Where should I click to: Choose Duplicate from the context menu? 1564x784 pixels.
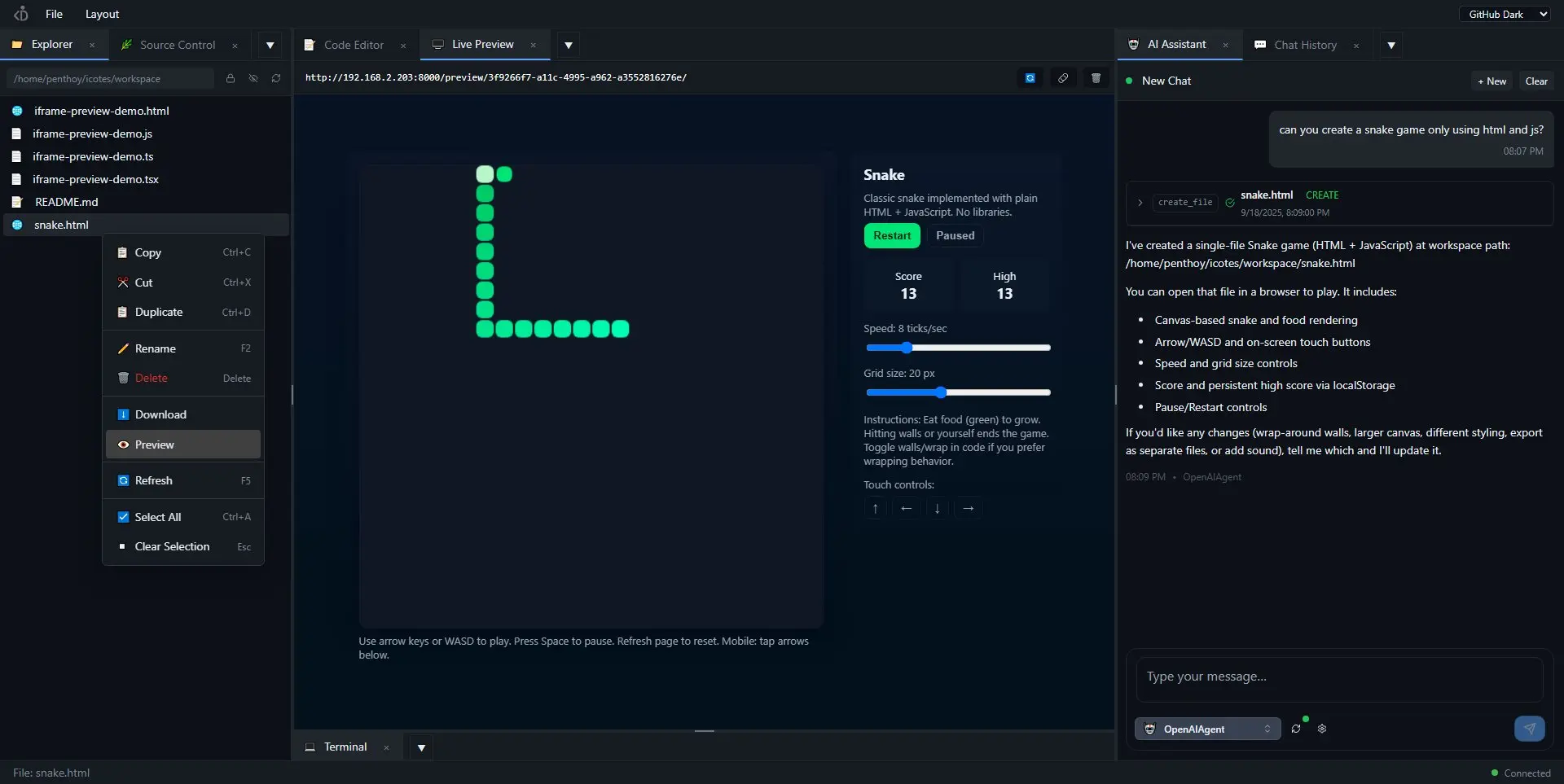click(x=183, y=312)
